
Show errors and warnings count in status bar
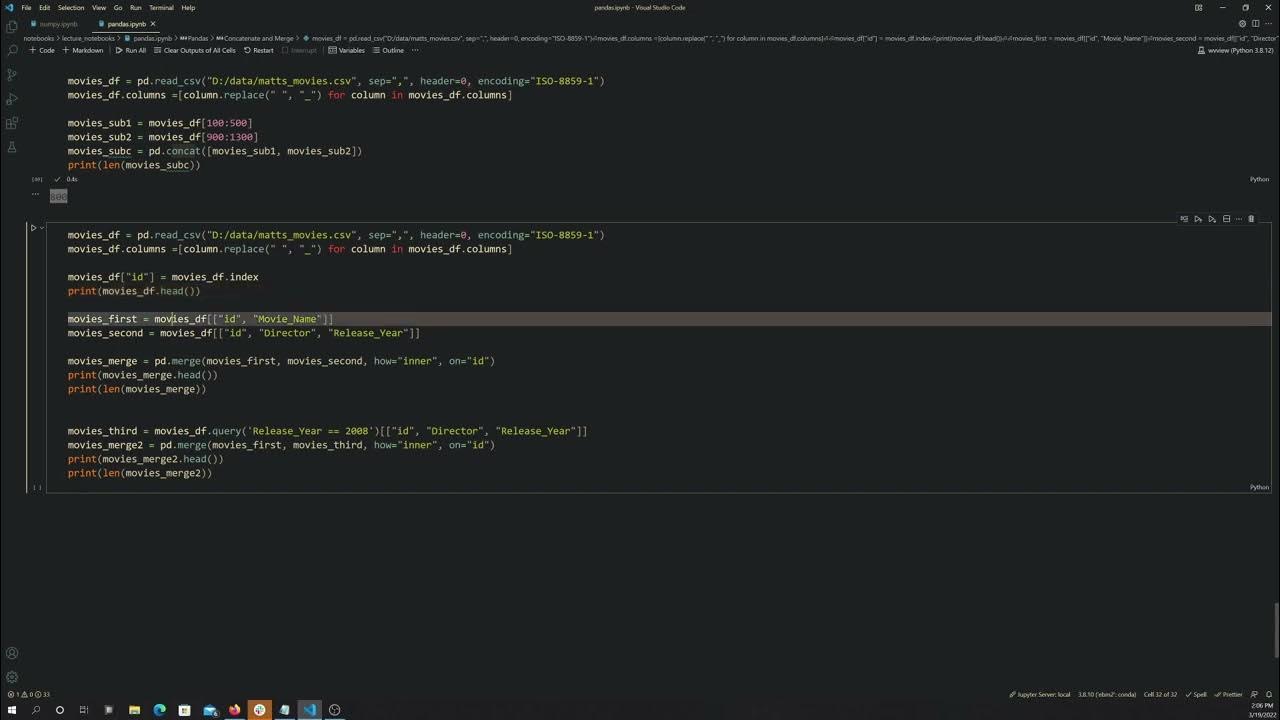pos(27,694)
